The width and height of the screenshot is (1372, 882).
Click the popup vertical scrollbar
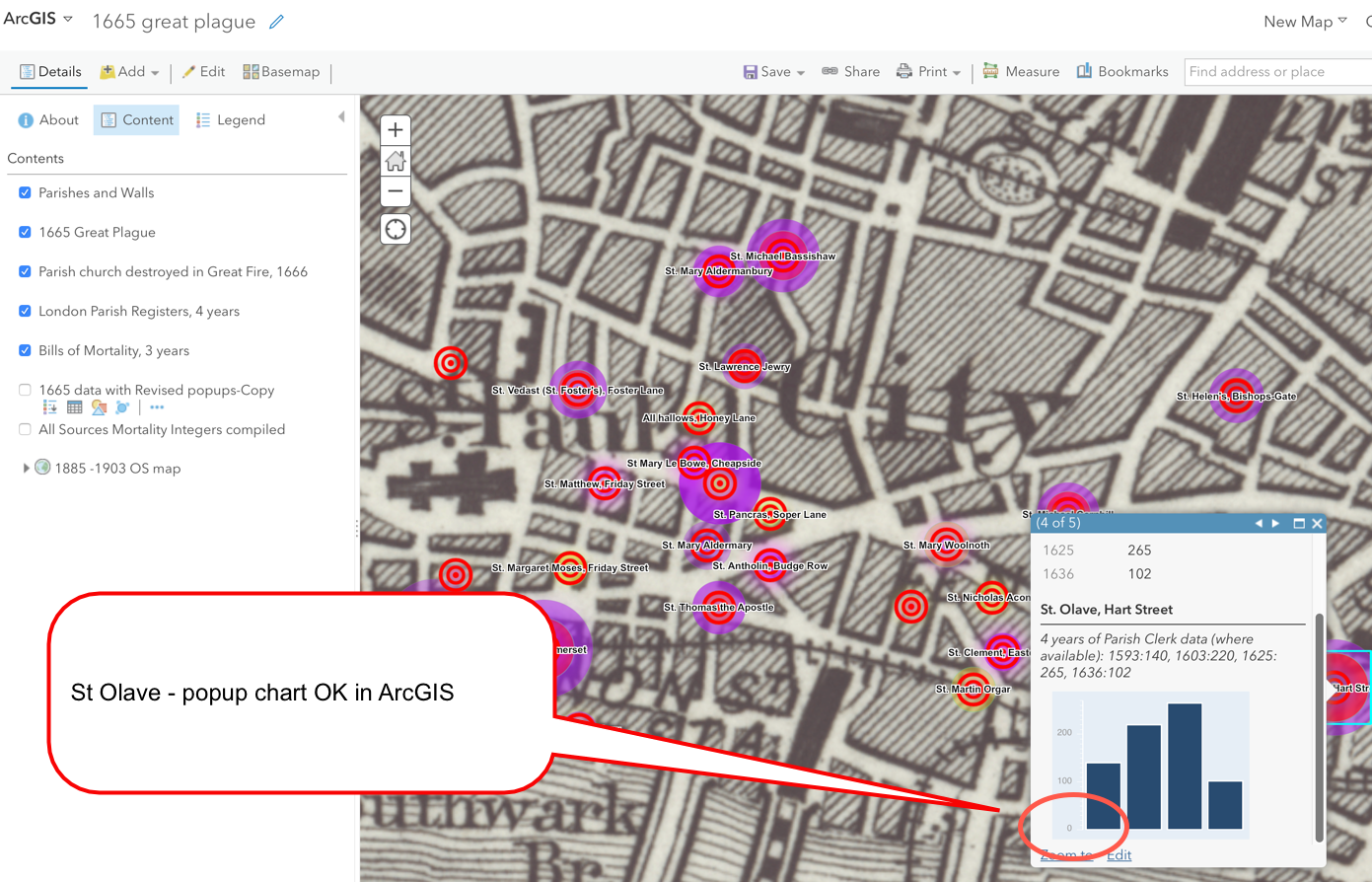click(x=1319, y=727)
